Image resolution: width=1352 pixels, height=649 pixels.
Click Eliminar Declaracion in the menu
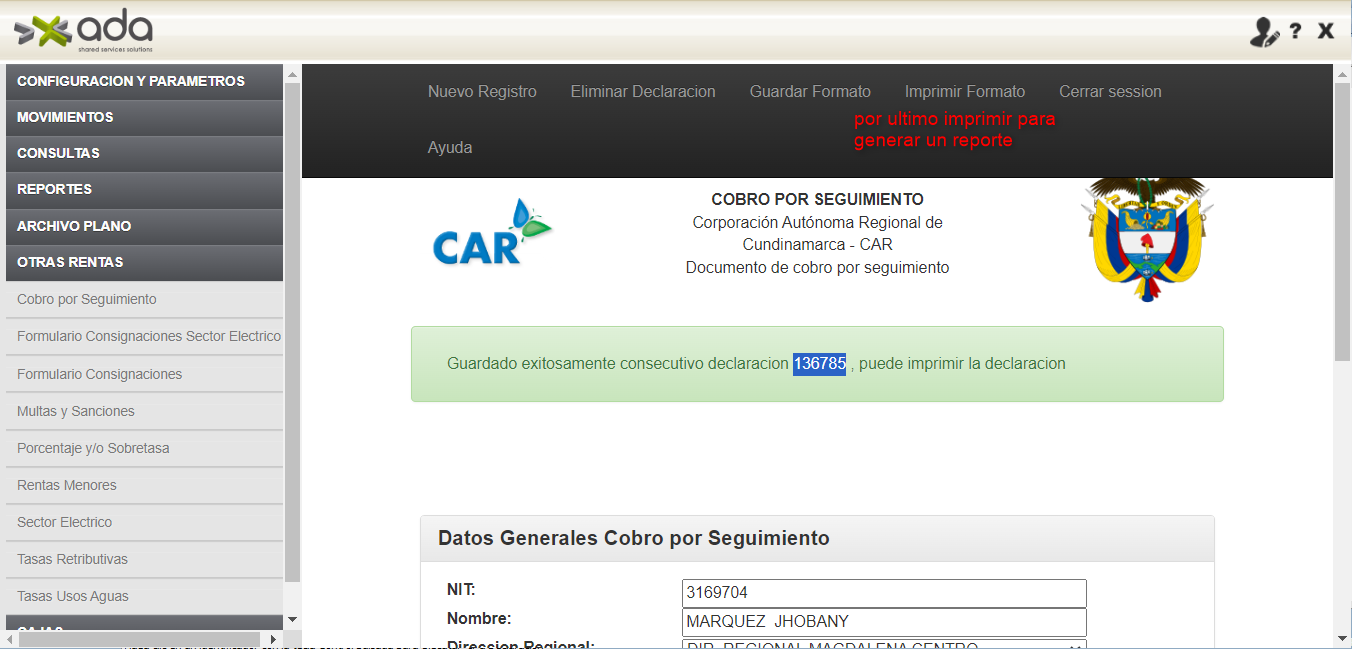[x=643, y=91]
